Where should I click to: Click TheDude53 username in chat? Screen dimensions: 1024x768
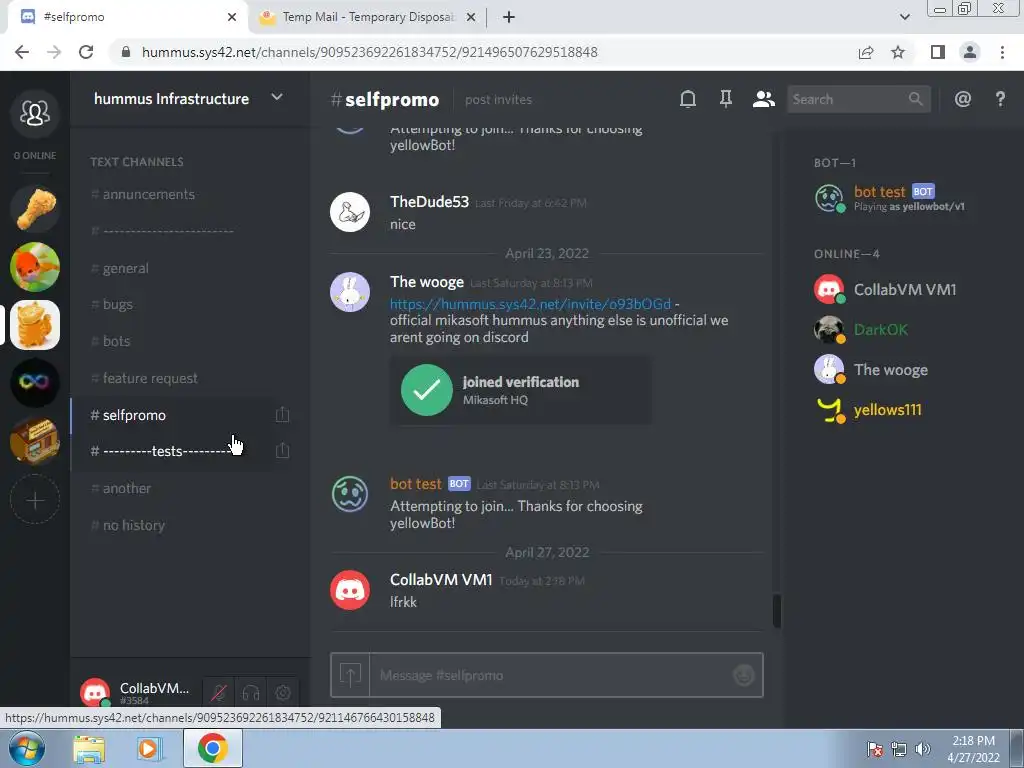[429, 202]
